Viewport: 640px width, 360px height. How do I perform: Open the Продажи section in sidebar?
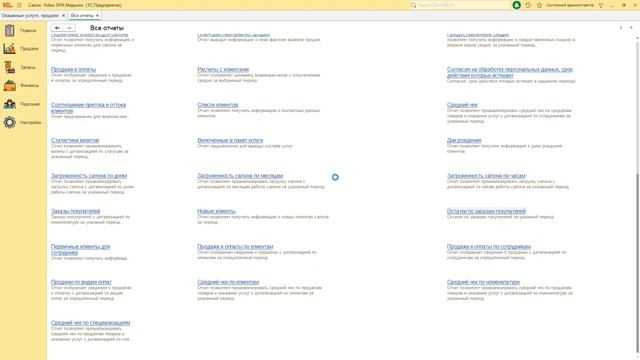click(23, 49)
